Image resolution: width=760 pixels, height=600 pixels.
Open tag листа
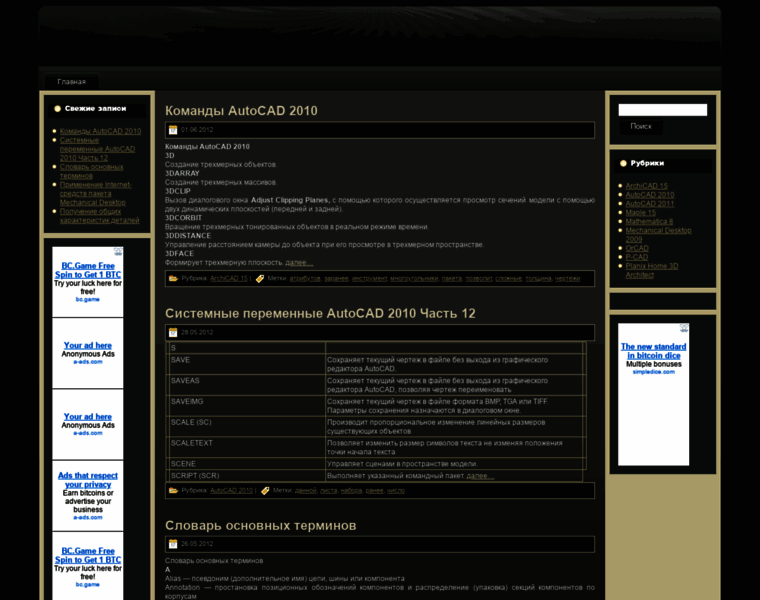point(329,490)
